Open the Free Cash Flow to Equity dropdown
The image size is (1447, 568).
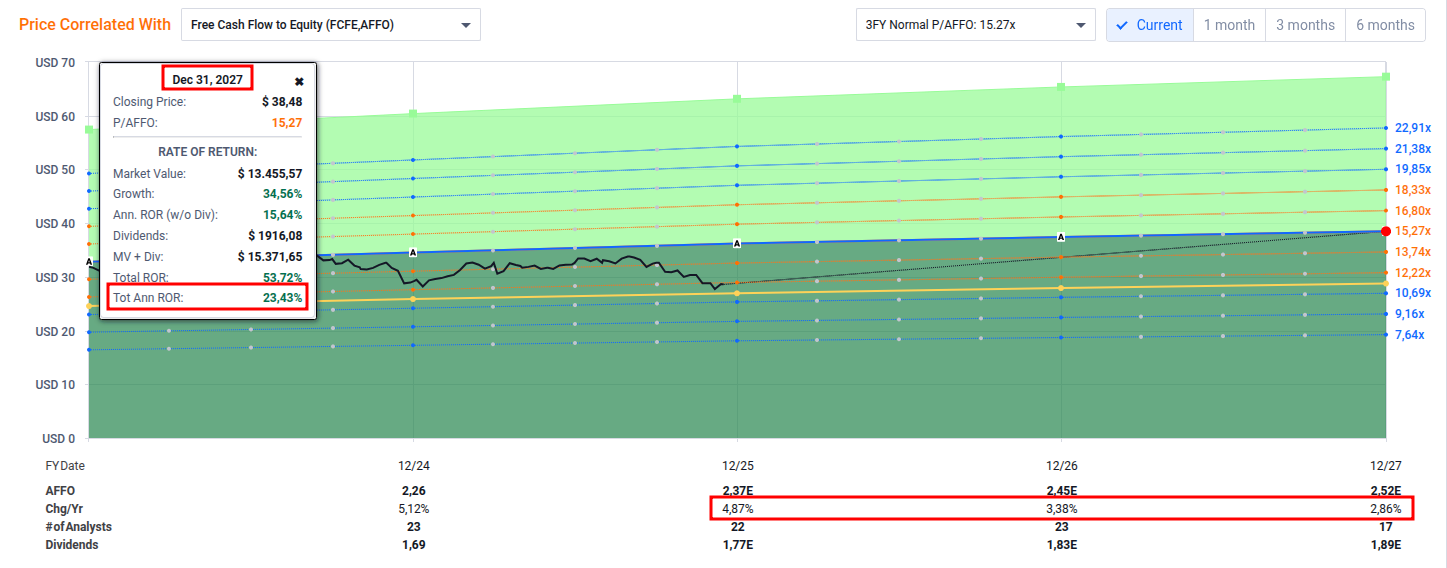pyautogui.click(x=330, y=25)
